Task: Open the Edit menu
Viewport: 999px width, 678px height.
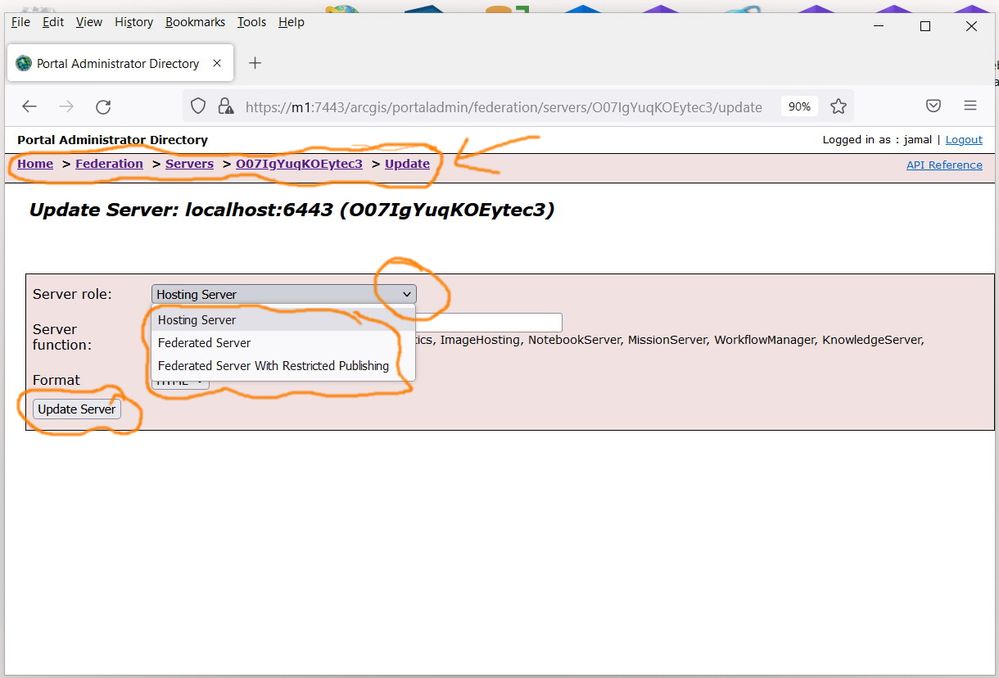Action: (x=53, y=22)
